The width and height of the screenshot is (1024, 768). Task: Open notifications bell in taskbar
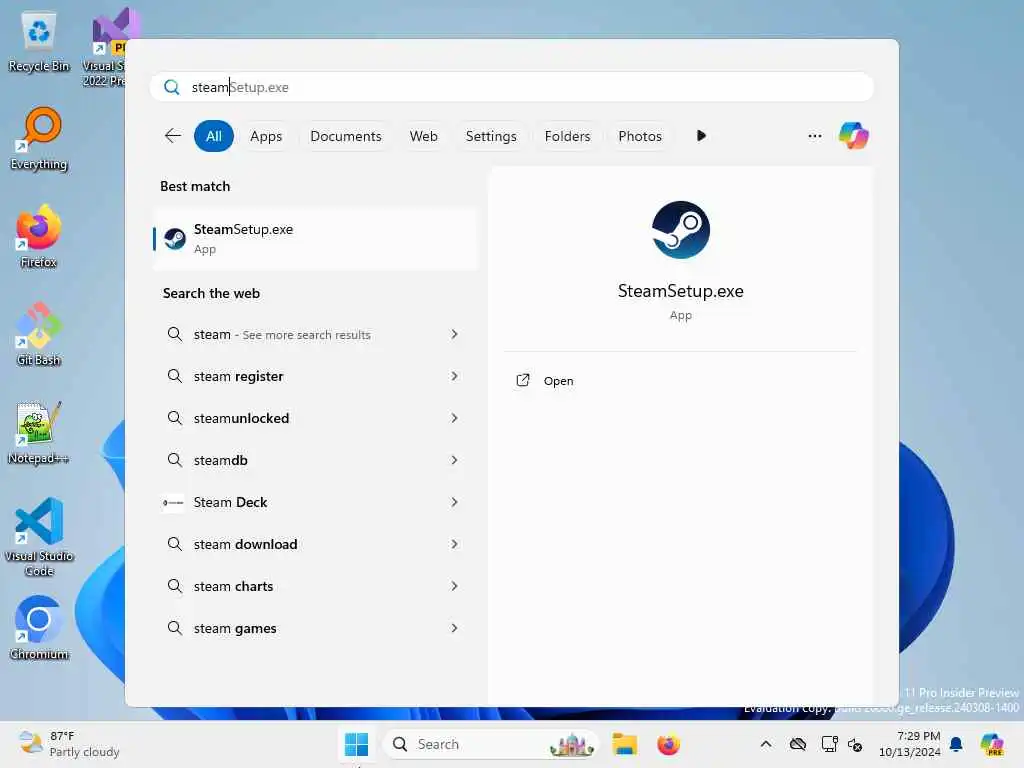(x=956, y=744)
